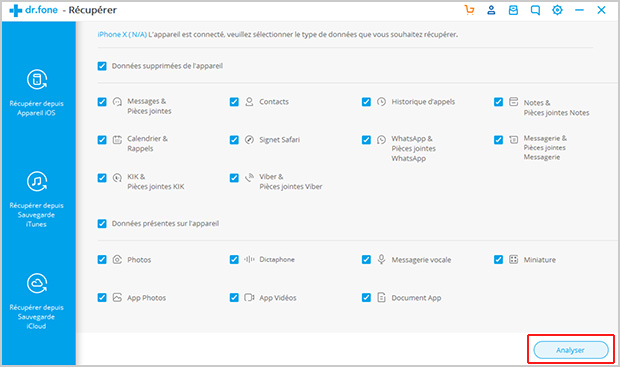Click the Analyser button
620x367 pixels.
[571, 350]
